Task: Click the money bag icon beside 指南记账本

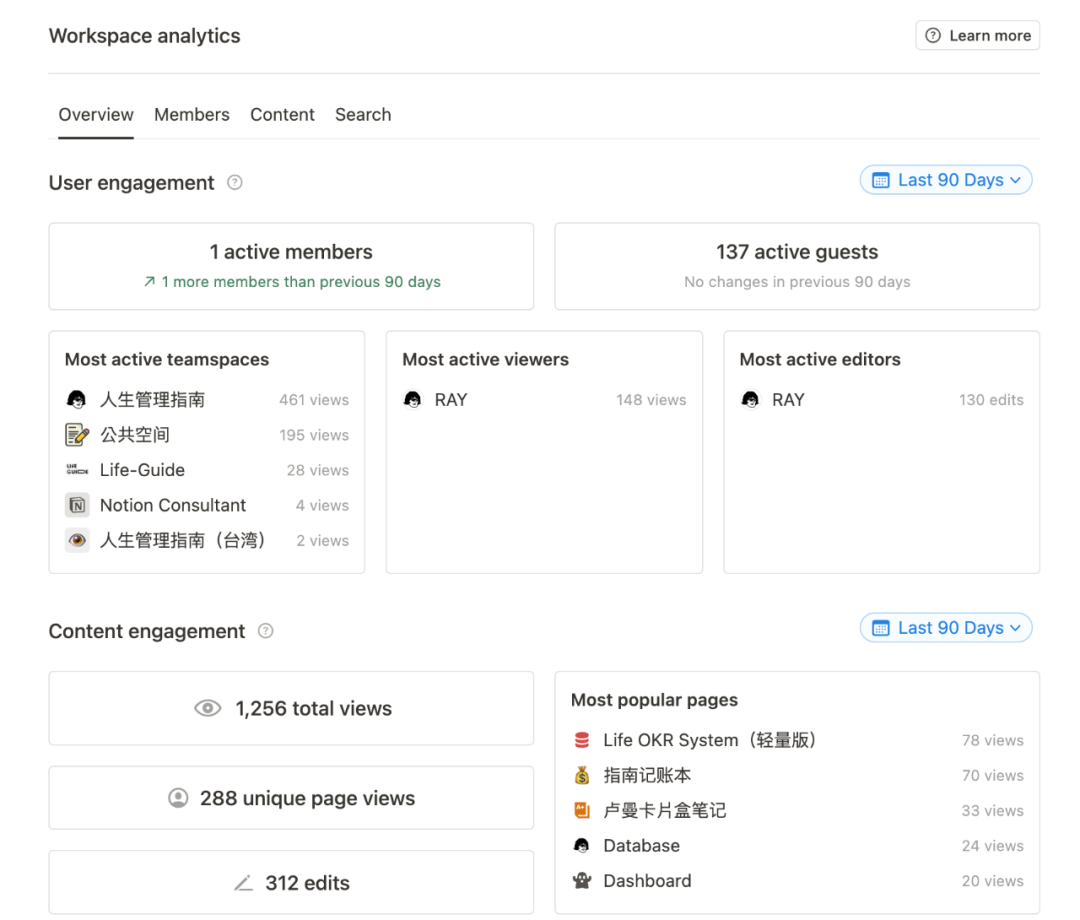Action: 581,775
